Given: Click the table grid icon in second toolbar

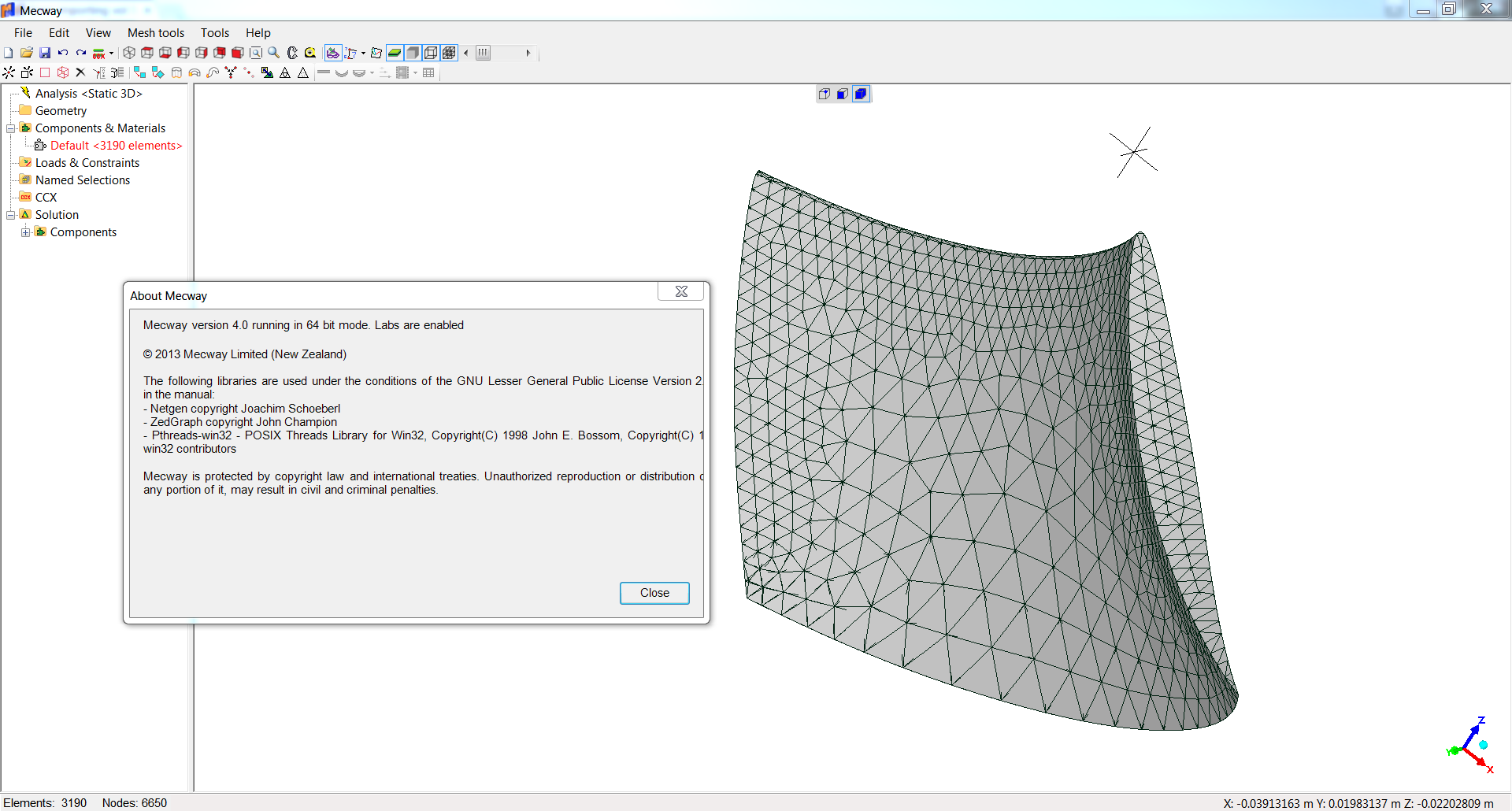Looking at the screenshot, I should pyautogui.click(x=428, y=72).
